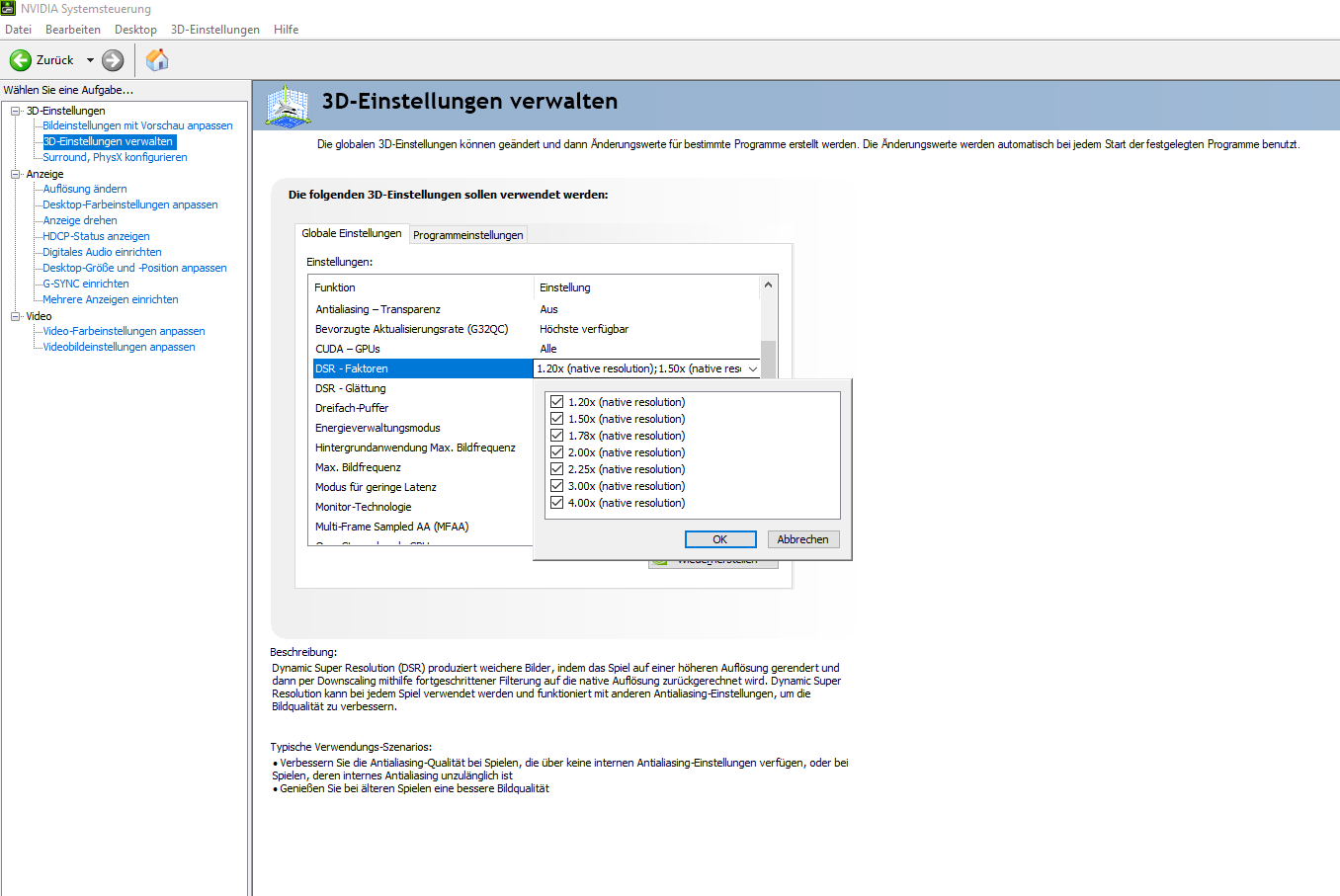Open Desktop-Farbeinstellungen anpassen
Screen dimensions: 1340x896
tap(130, 204)
